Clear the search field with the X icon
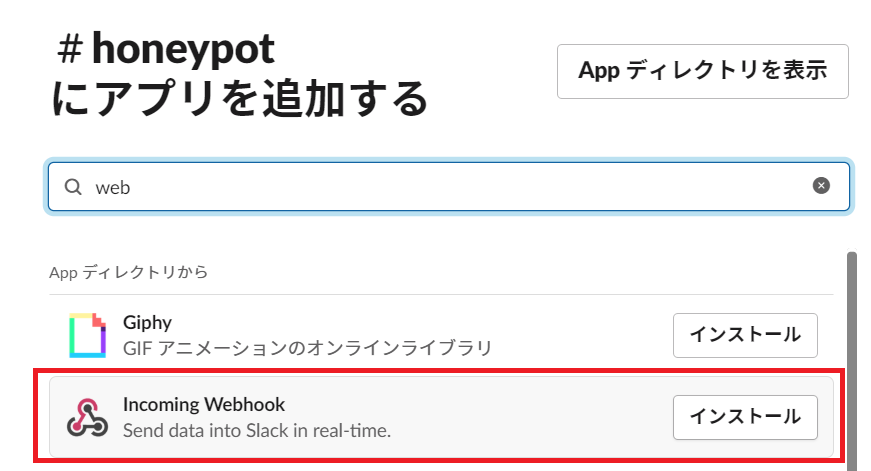Image resolution: width=871 pixels, height=471 pixels. point(821,186)
